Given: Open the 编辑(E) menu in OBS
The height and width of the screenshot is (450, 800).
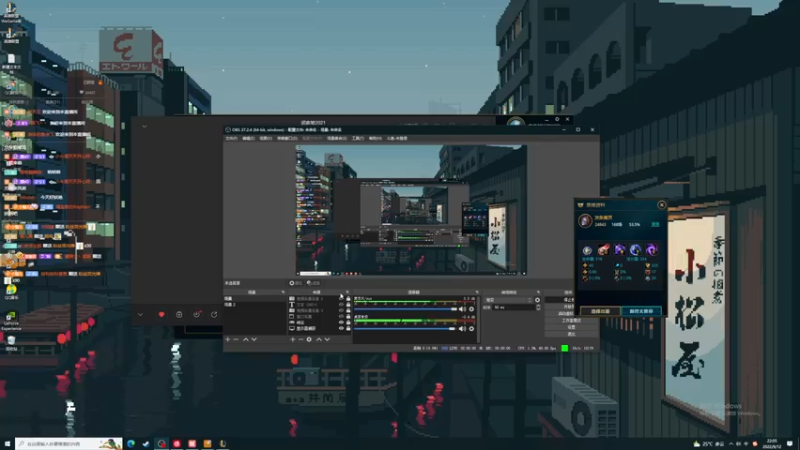Looking at the screenshot, I should (248, 138).
